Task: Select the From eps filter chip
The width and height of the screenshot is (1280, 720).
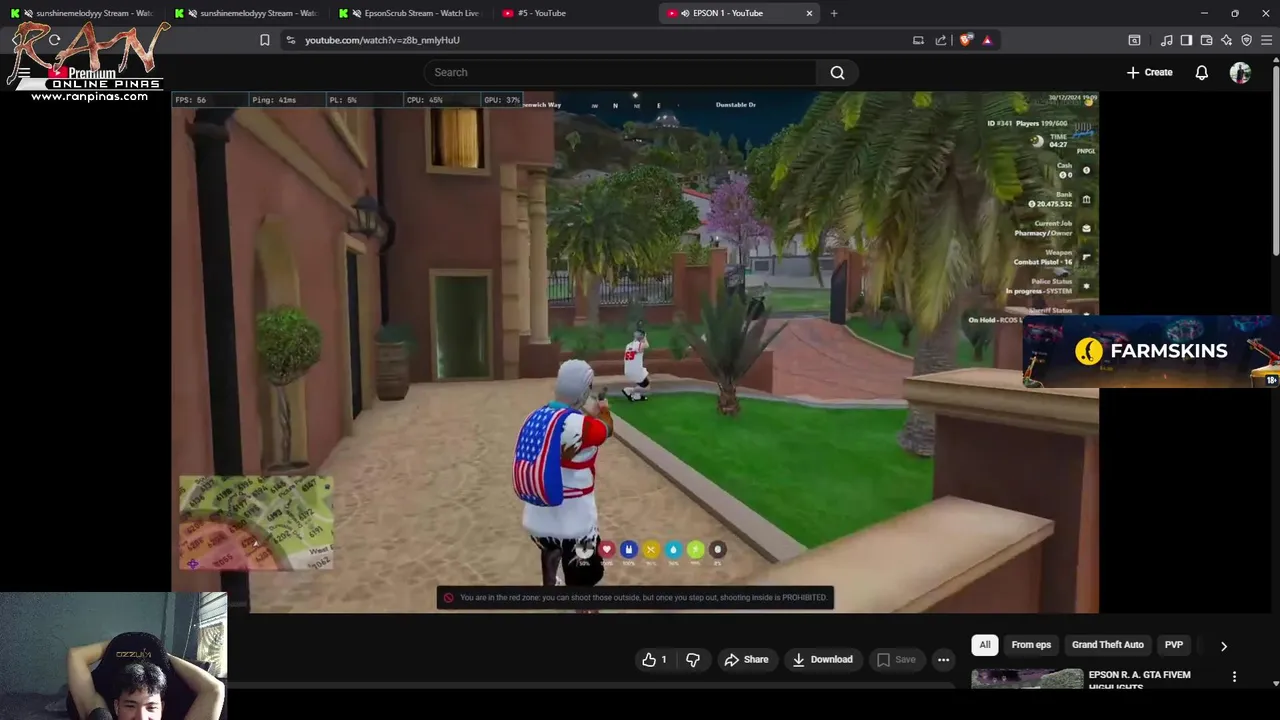Action: pyautogui.click(x=1031, y=645)
